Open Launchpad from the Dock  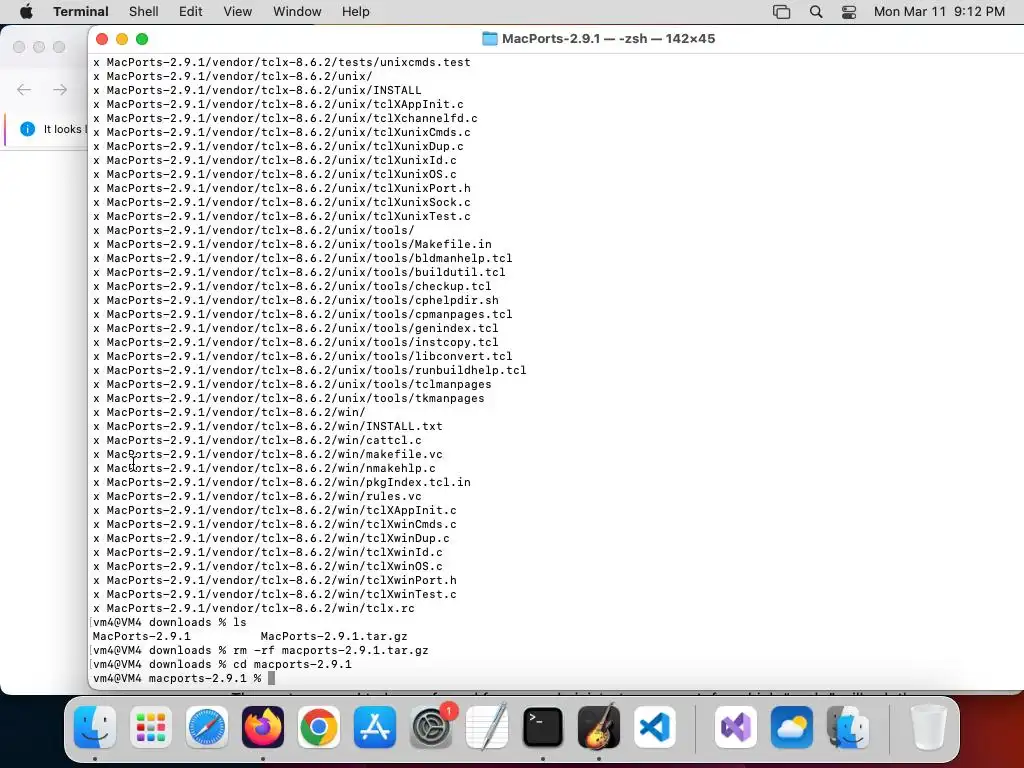point(151,727)
